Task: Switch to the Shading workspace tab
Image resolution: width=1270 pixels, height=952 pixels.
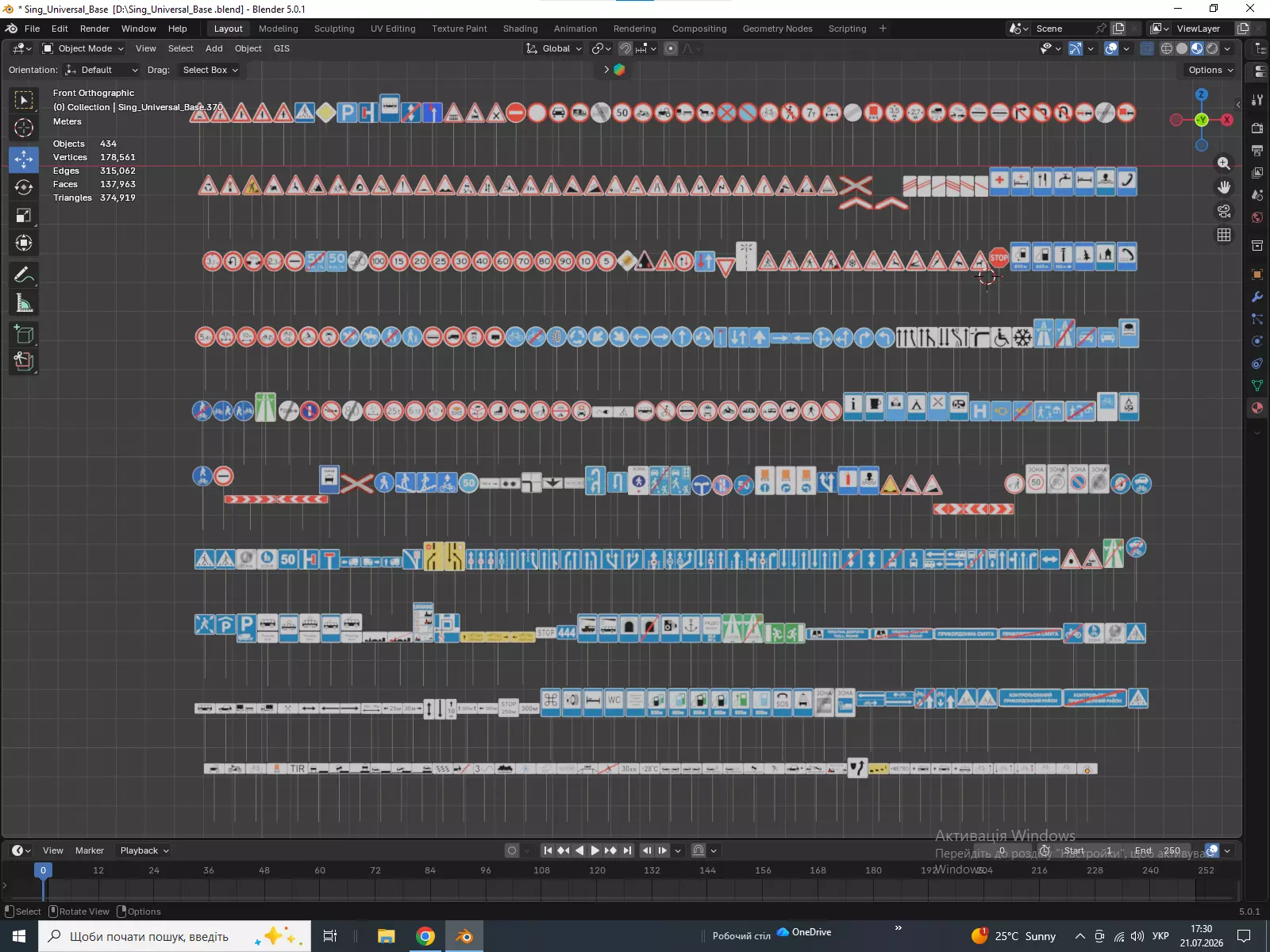Action: [521, 29]
